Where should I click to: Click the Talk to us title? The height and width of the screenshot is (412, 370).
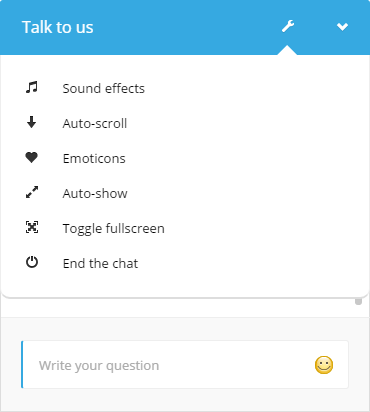point(58,27)
